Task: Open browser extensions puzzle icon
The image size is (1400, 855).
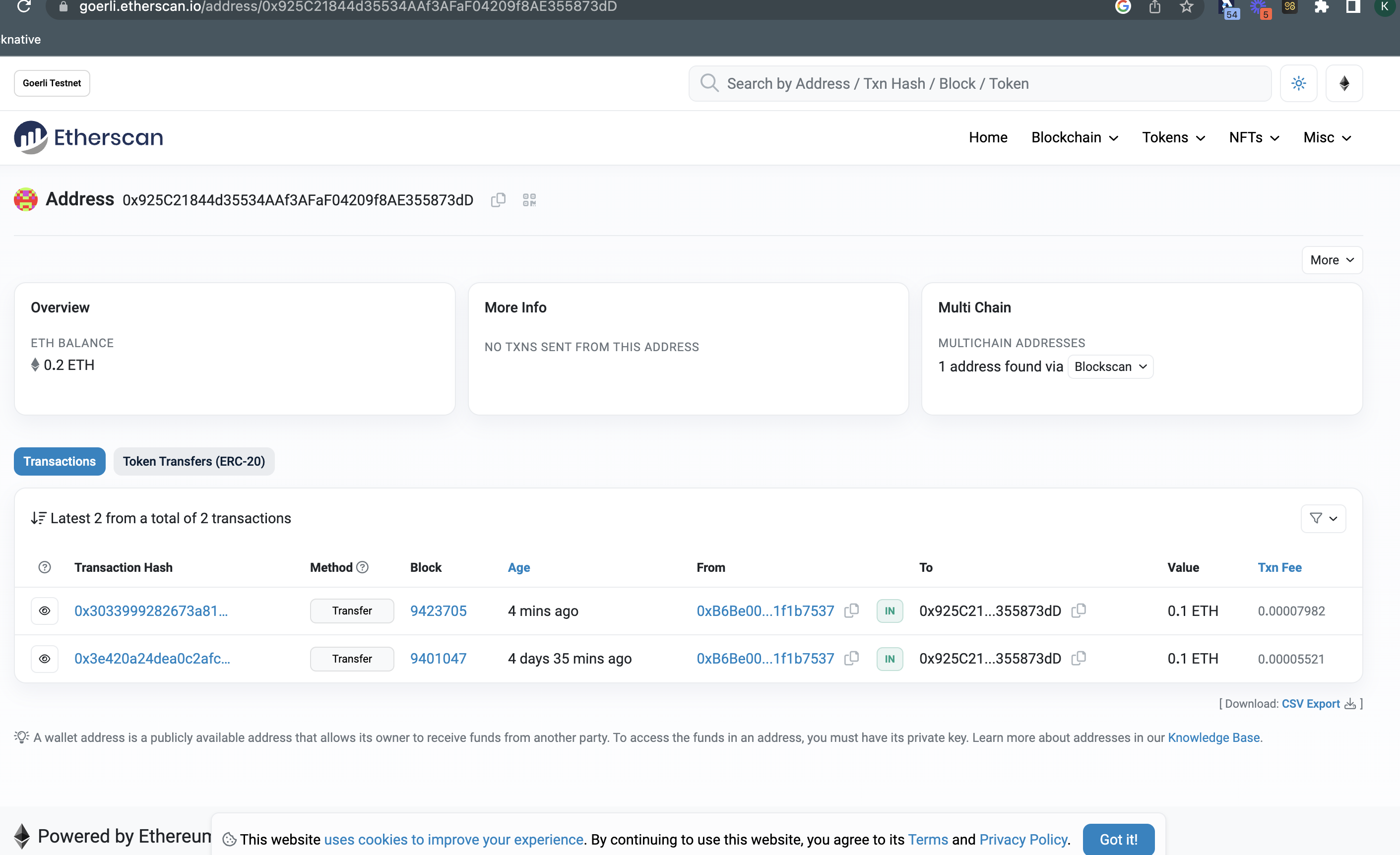Action: tap(1321, 7)
